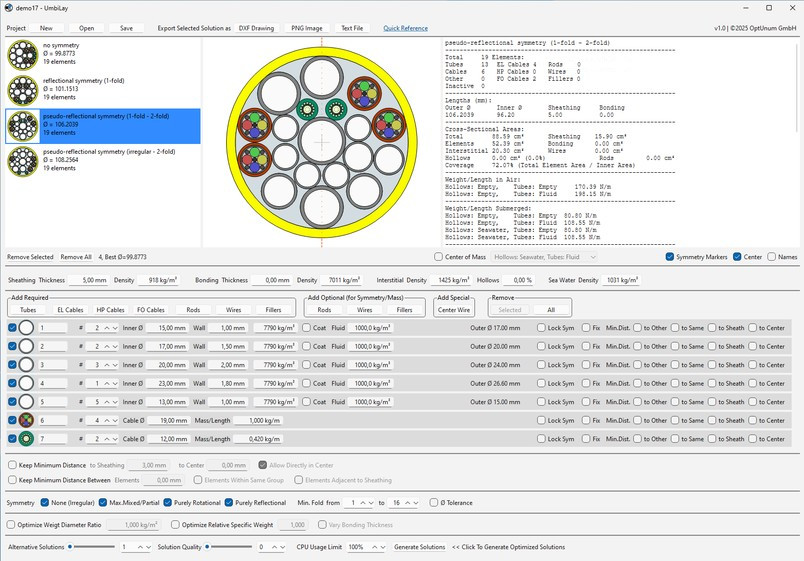Click the UmbiLay app icon in title bar
Screen dimensions: 804x561
click(9, 9)
